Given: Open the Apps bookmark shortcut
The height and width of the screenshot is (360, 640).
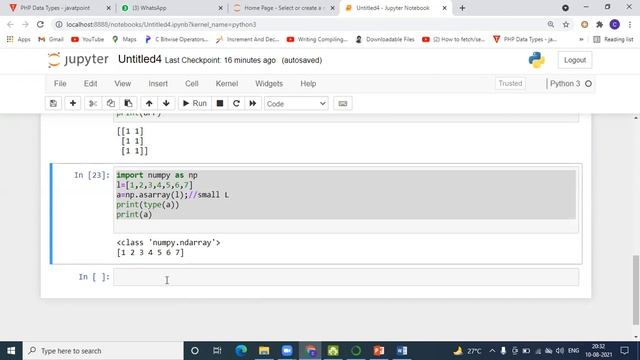Looking at the screenshot, I should coord(19,39).
